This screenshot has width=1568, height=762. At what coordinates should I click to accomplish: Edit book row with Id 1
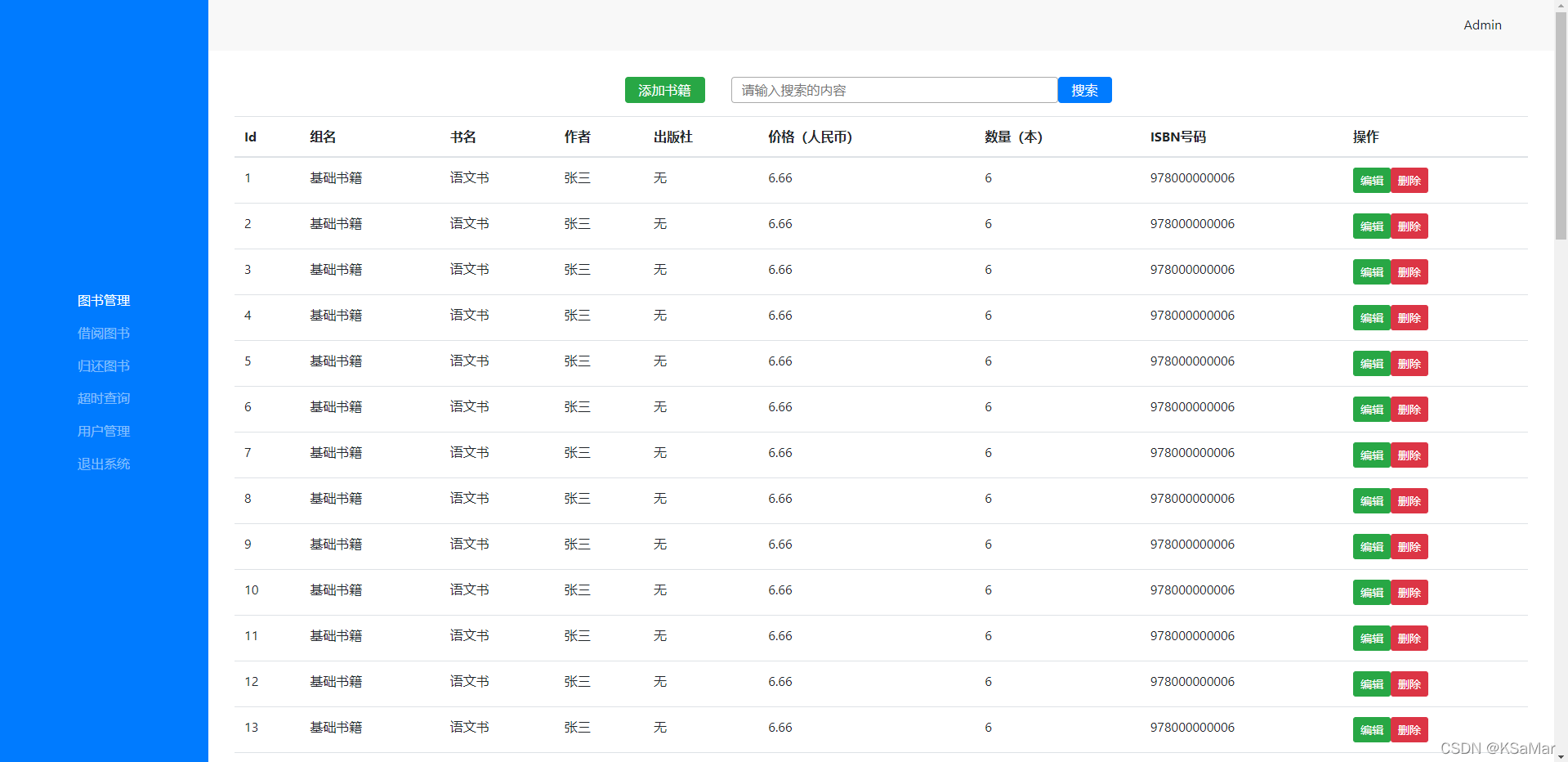pos(1372,181)
